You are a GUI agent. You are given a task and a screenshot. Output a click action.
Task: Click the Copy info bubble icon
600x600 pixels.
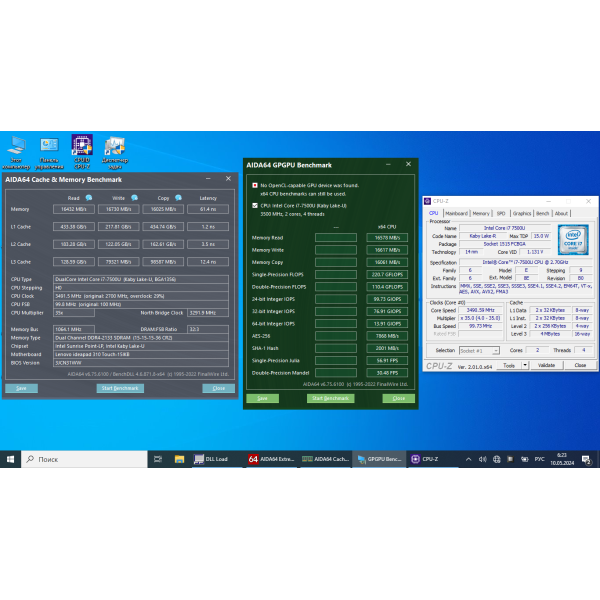click(x=178, y=198)
